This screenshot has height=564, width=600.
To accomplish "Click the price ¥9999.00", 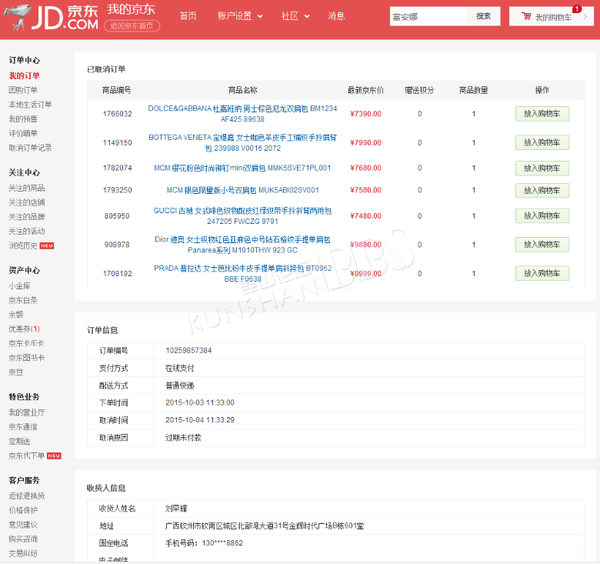I will [x=365, y=273].
